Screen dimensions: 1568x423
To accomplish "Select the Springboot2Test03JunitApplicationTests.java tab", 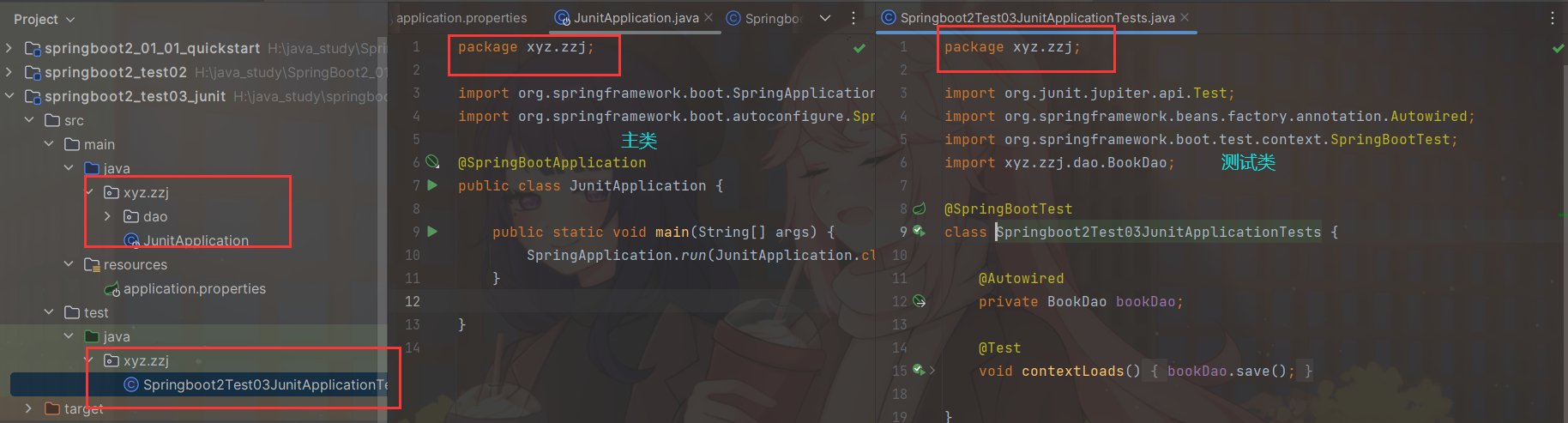I will tap(1037, 18).
